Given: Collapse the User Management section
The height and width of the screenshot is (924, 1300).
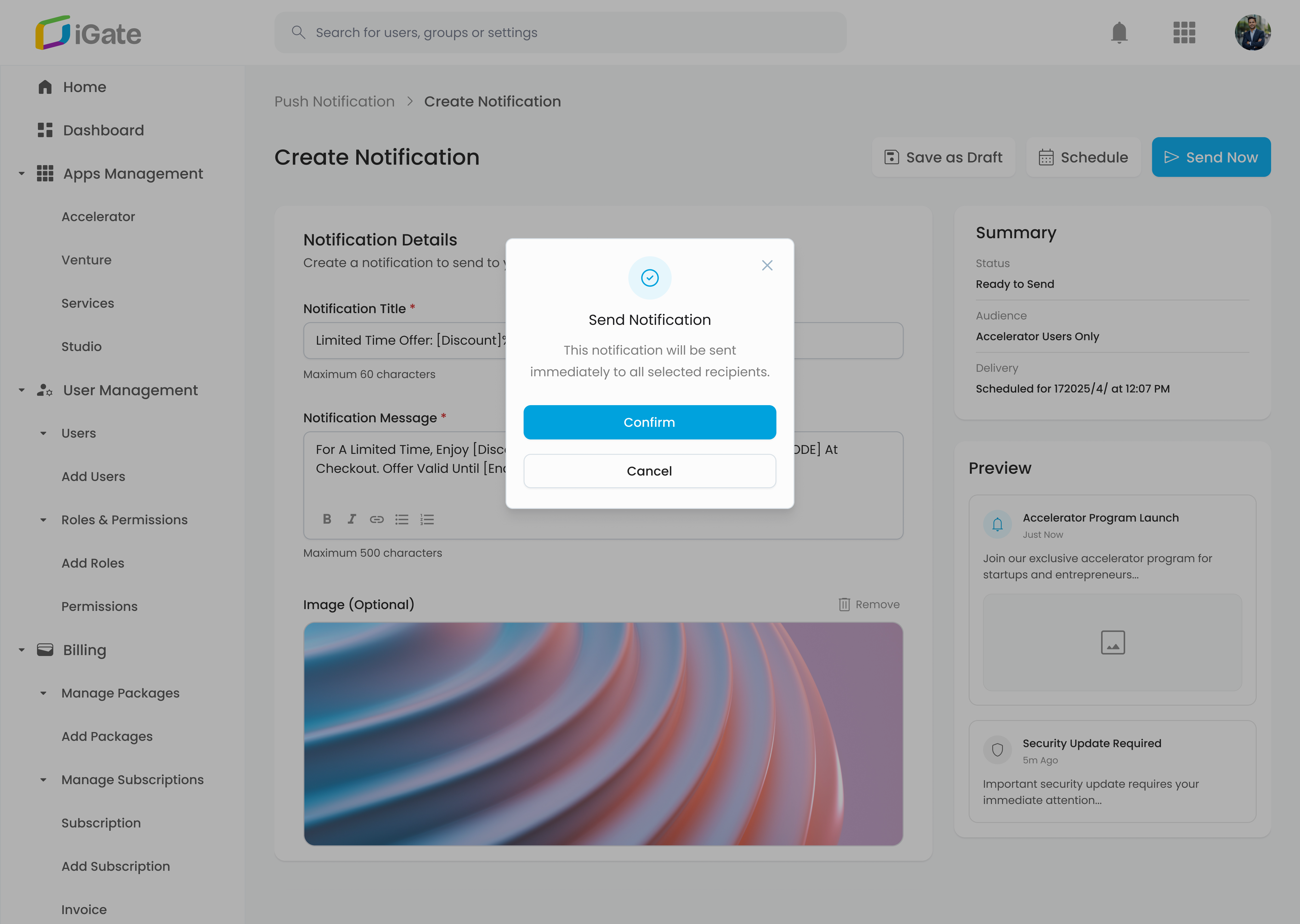Looking at the screenshot, I should [22, 390].
